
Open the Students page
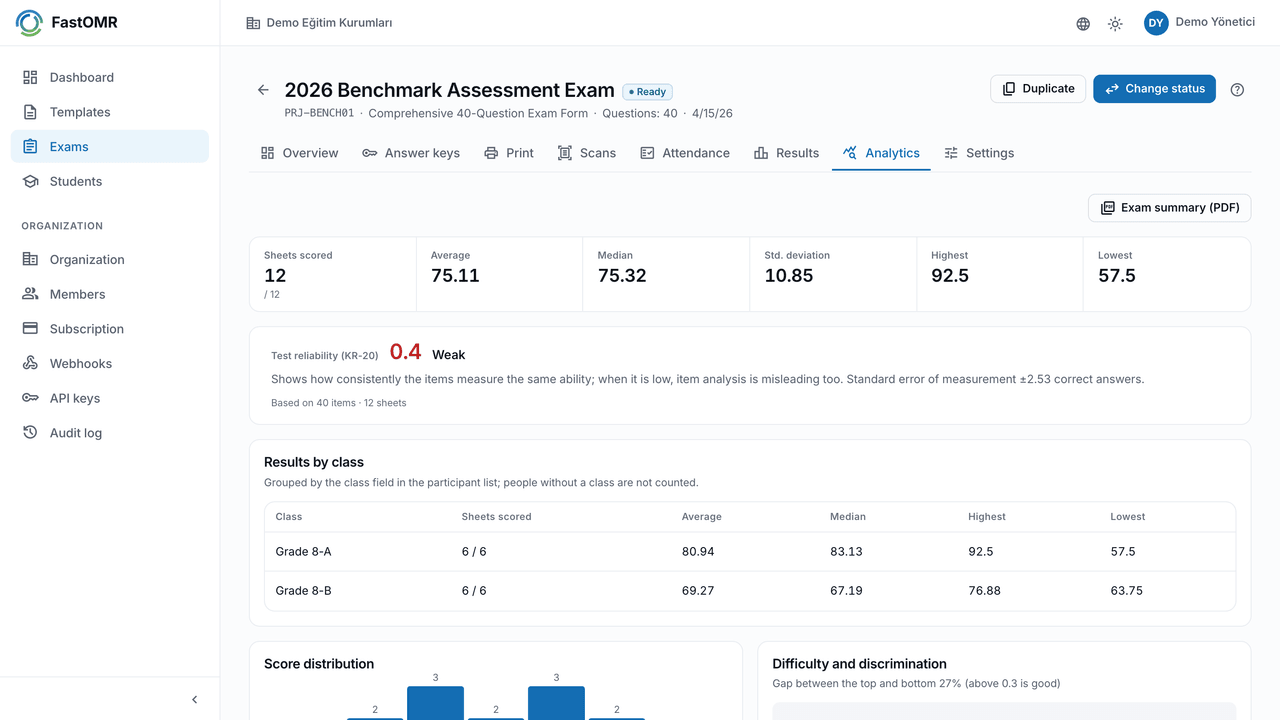pyautogui.click(x=110, y=181)
